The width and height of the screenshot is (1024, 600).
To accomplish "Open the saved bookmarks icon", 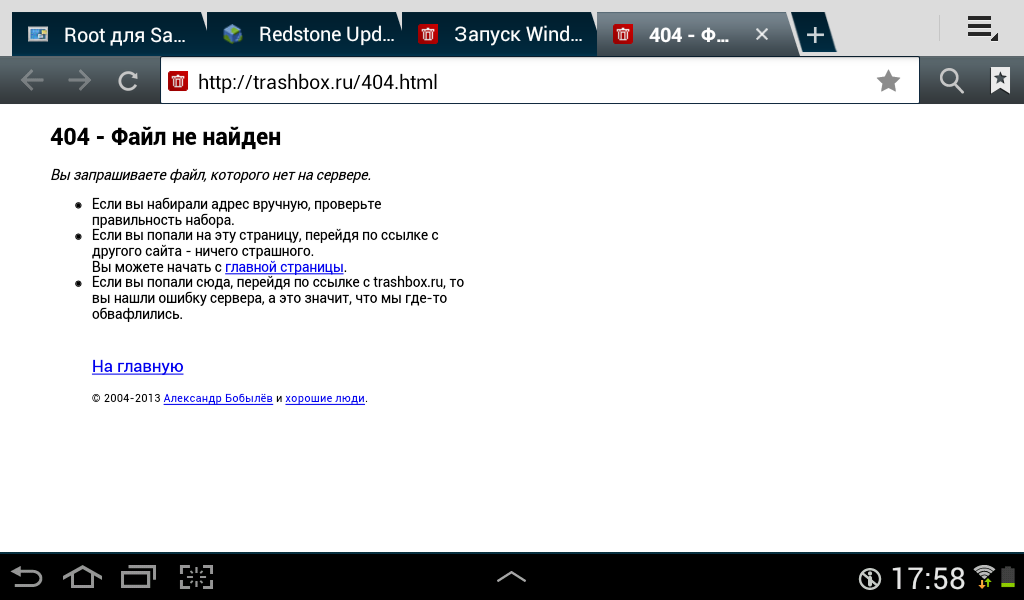I will (1000, 81).
